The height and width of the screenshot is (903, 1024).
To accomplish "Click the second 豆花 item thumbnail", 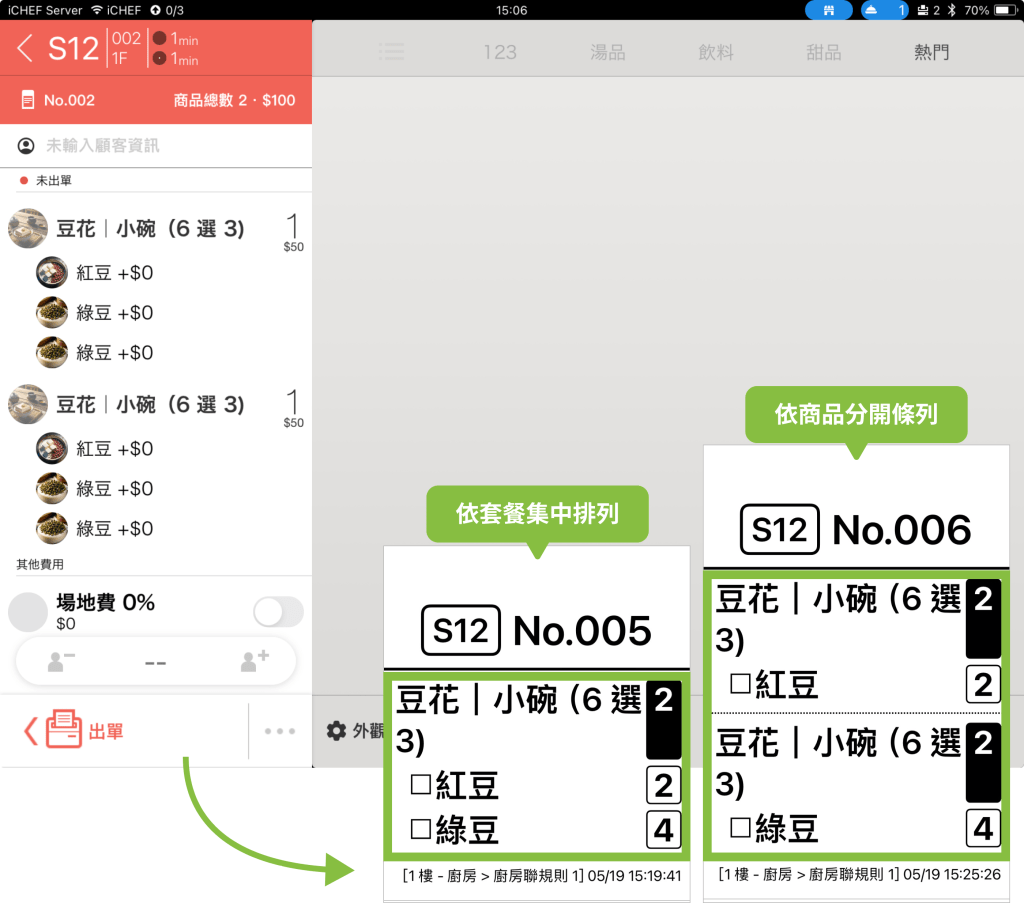I will (x=28, y=404).
